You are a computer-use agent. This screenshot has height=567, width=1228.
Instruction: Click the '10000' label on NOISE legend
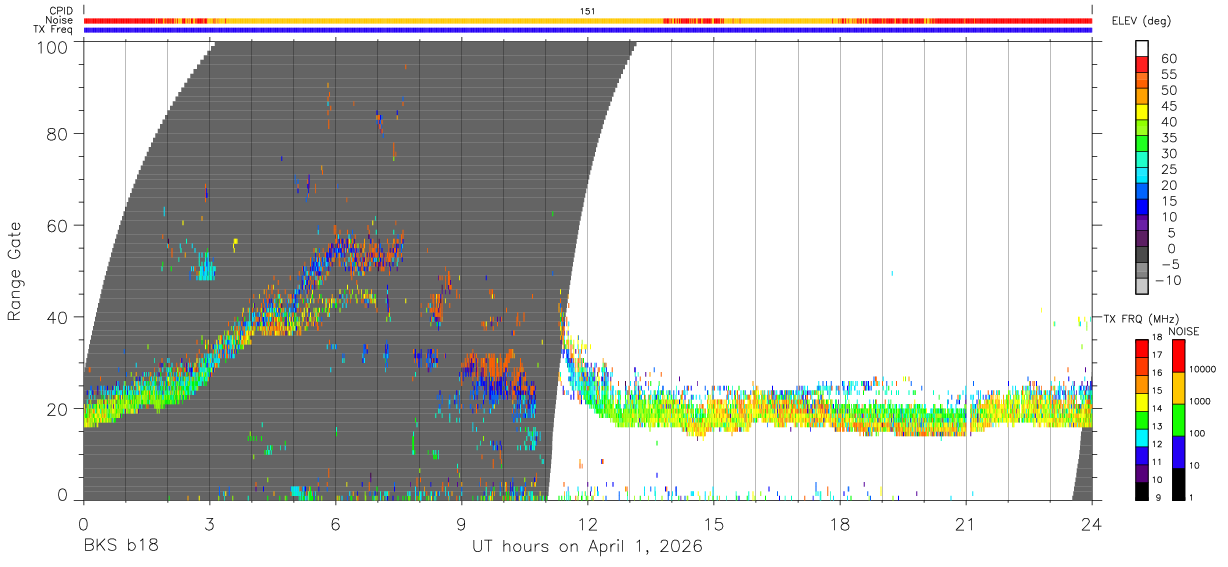click(1204, 369)
